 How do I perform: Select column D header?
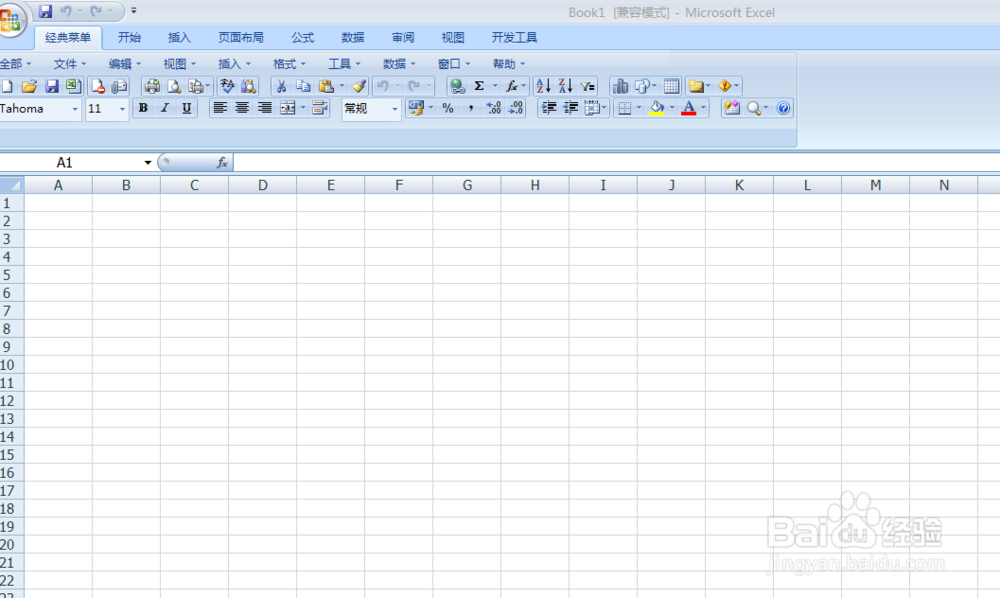pyautogui.click(x=262, y=185)
